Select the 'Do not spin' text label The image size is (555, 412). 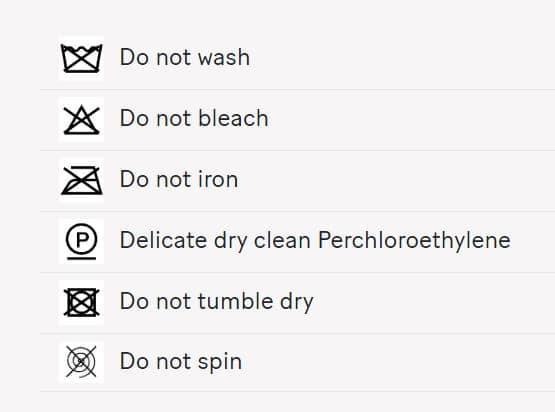pos(181,362)
